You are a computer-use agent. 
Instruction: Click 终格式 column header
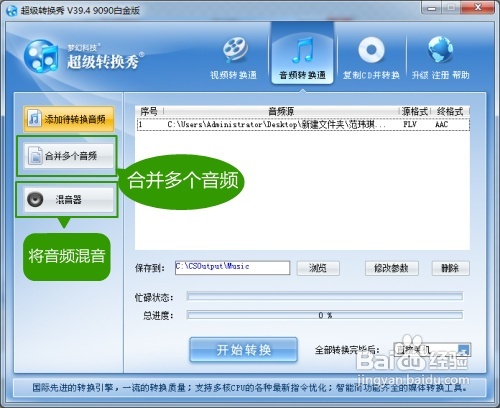(x=450, y=111)
